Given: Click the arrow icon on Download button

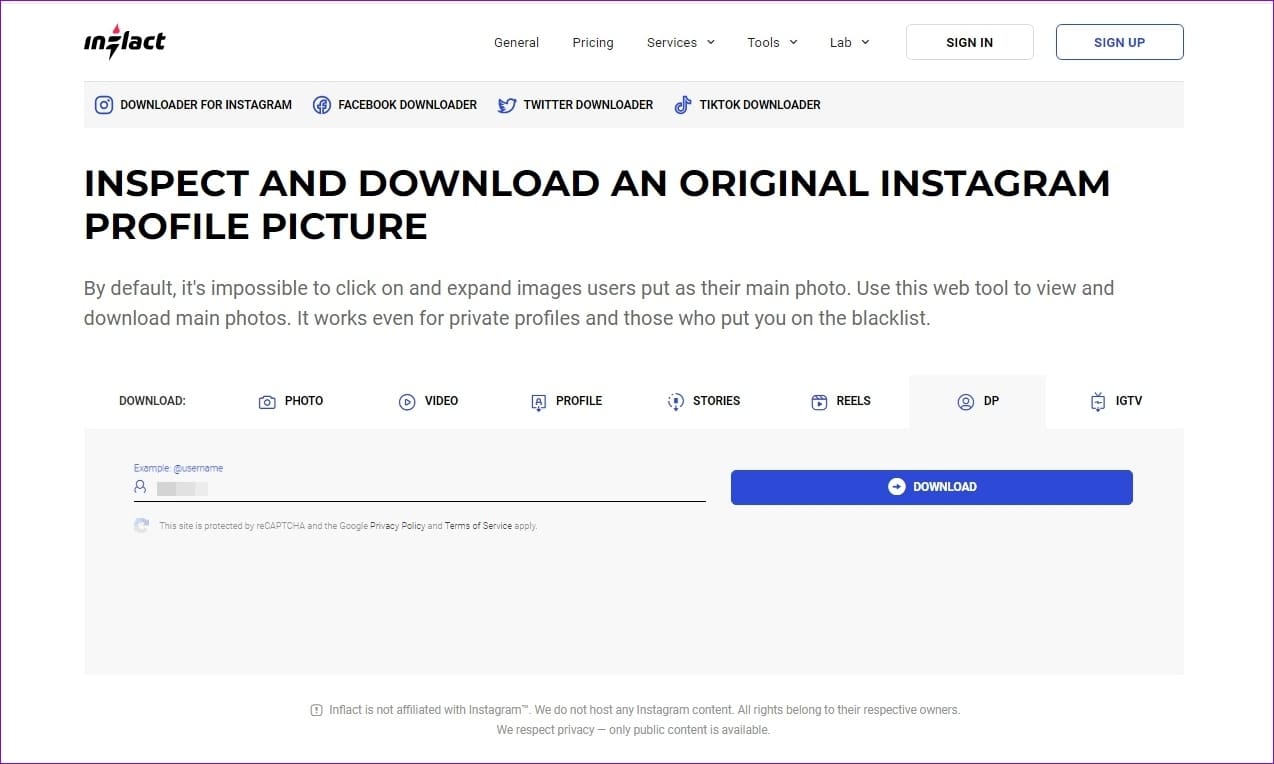Looking at the screenshot, I should 897,487.
